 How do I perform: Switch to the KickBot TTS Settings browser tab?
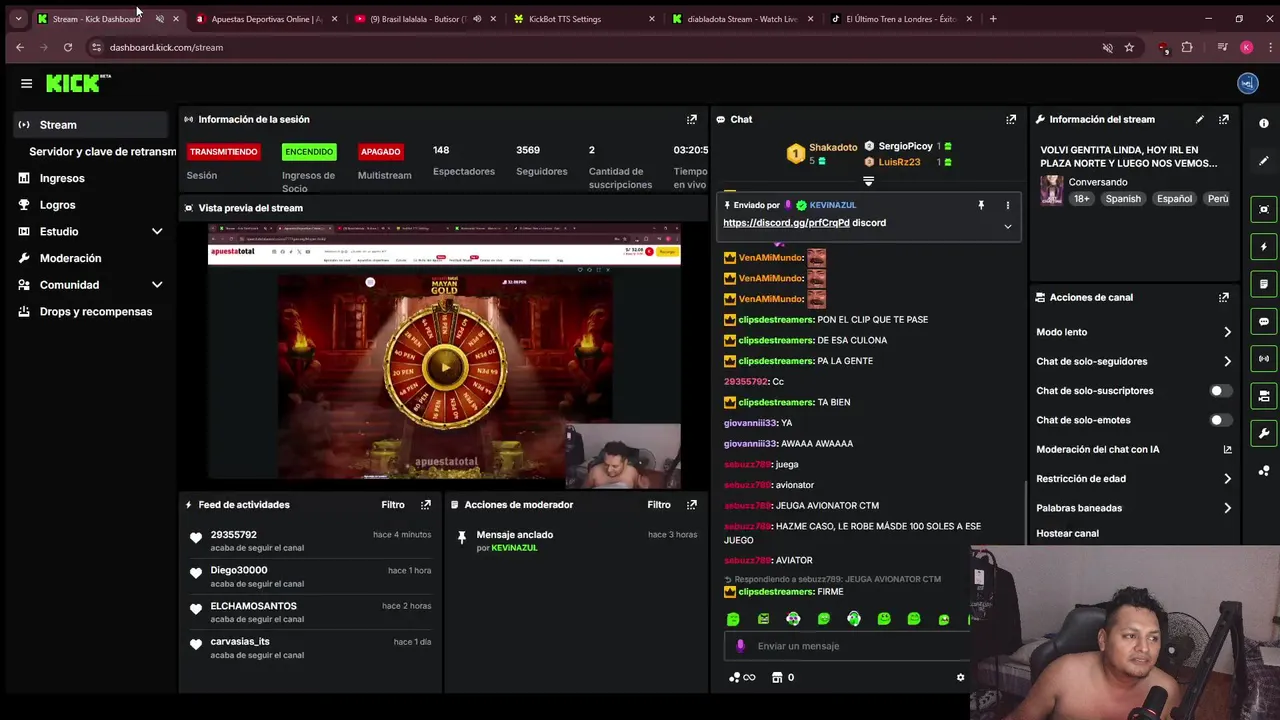tap(582, 19)
